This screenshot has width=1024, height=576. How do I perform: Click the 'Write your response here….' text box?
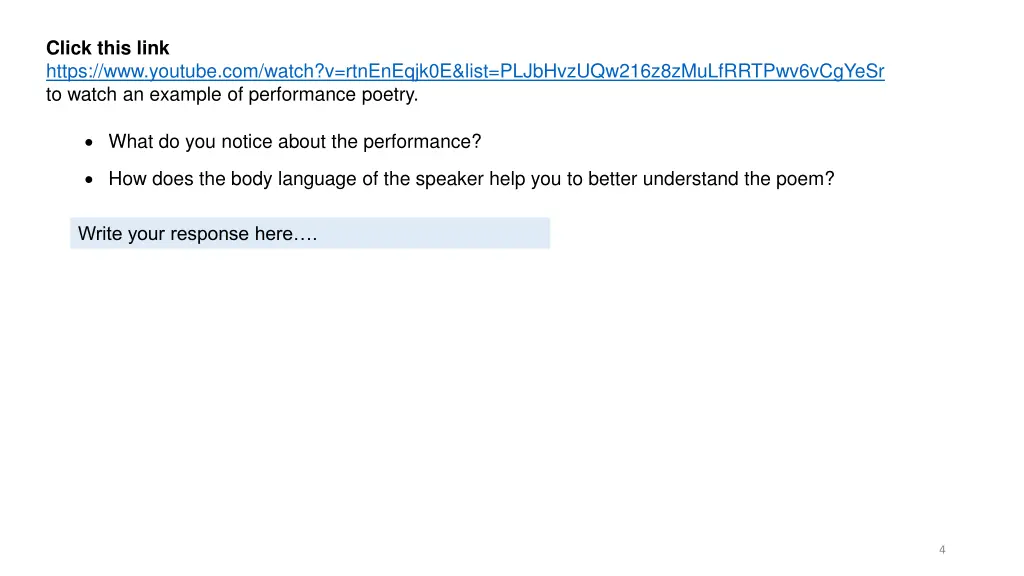click(x=310, y=233)
